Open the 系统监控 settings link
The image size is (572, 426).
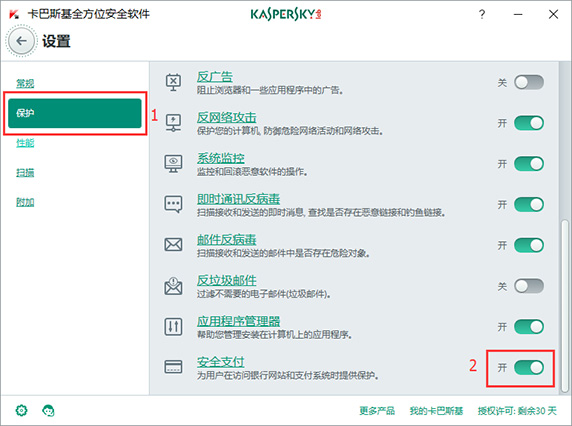pos(221,158)
